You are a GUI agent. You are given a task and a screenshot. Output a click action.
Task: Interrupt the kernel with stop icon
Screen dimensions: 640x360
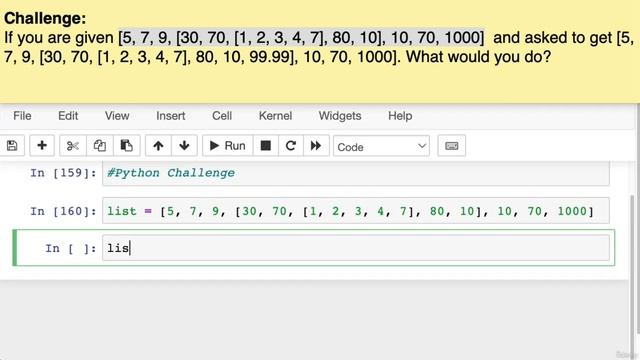265,146
